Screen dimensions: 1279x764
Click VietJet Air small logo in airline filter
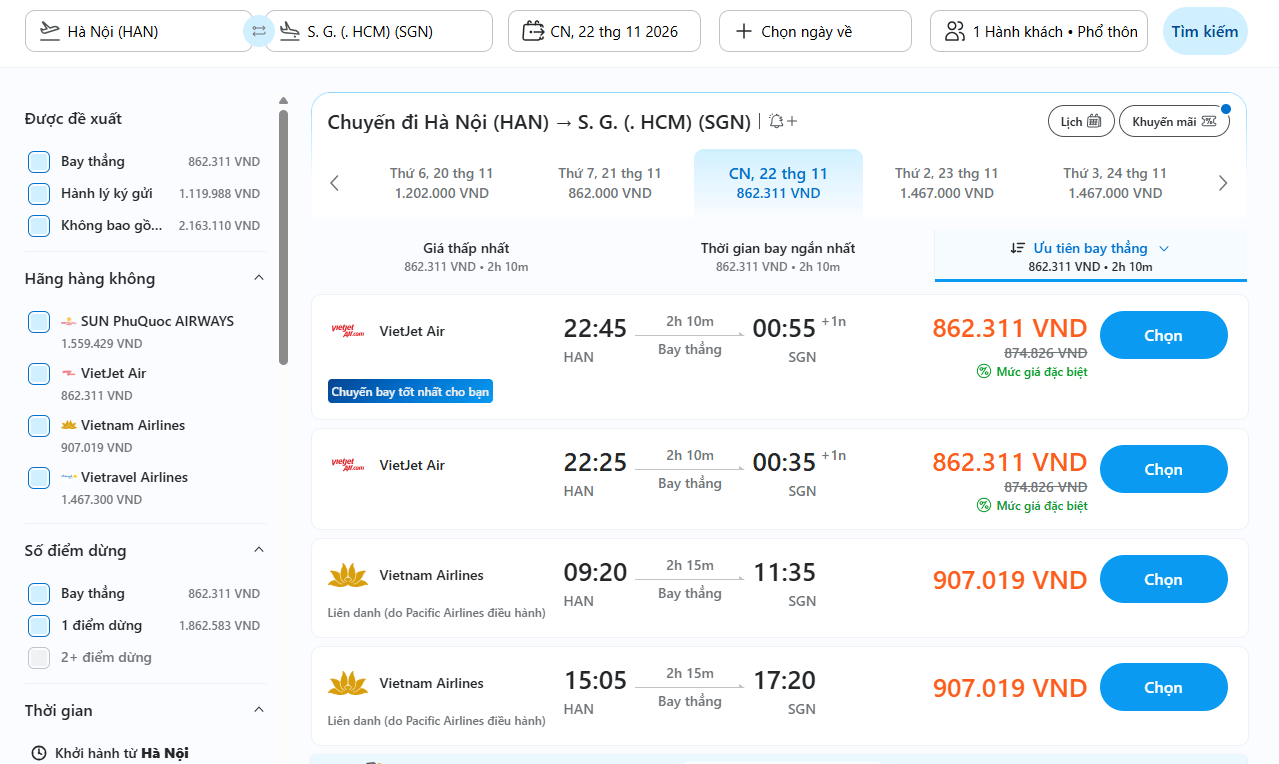[69, 373]
